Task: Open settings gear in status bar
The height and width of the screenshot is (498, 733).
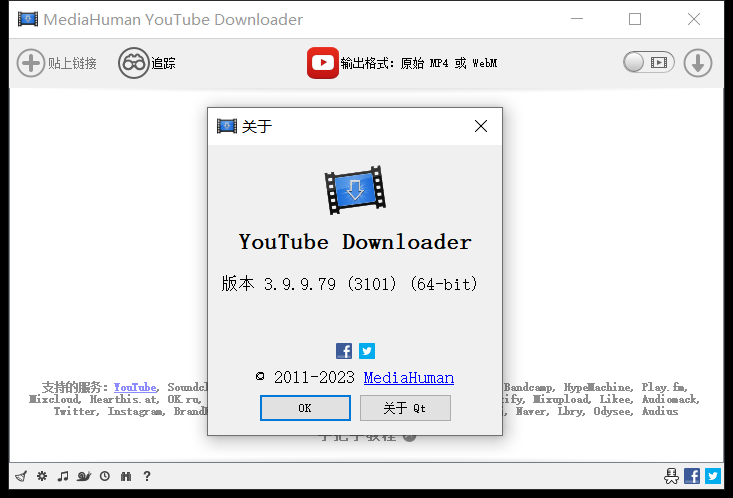Action: (x=42, y=476)
